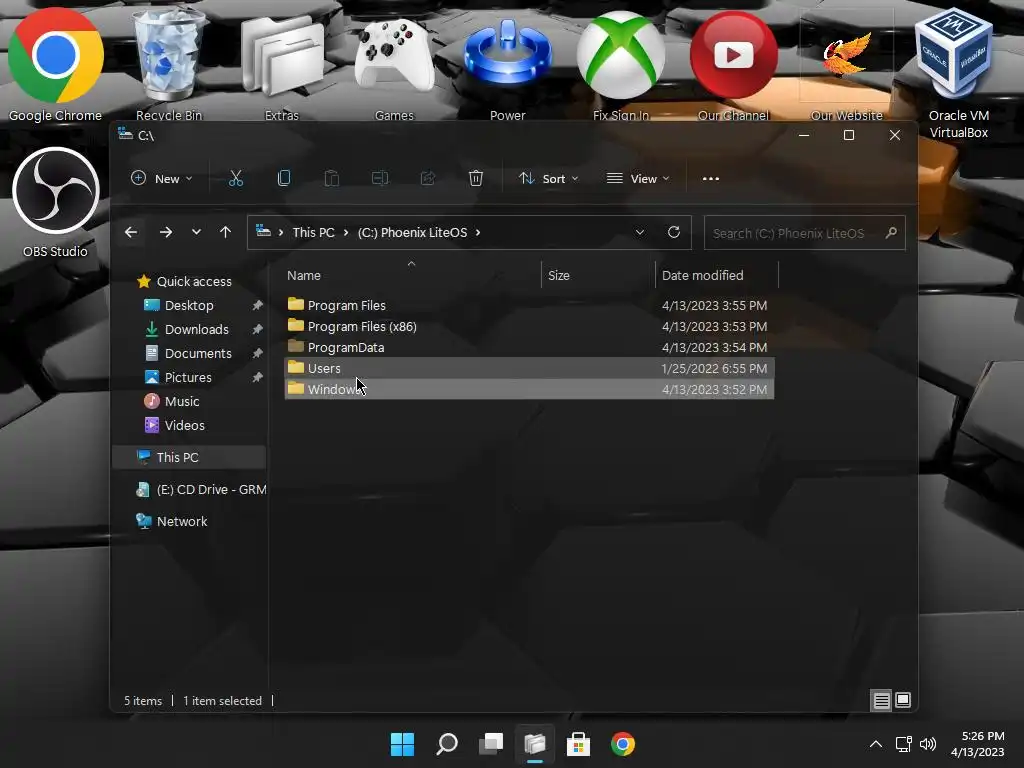This screenshot has height=768, width=1024.
Task: Open the Fix Sign In Xbox icon
Action: point(620,65)
